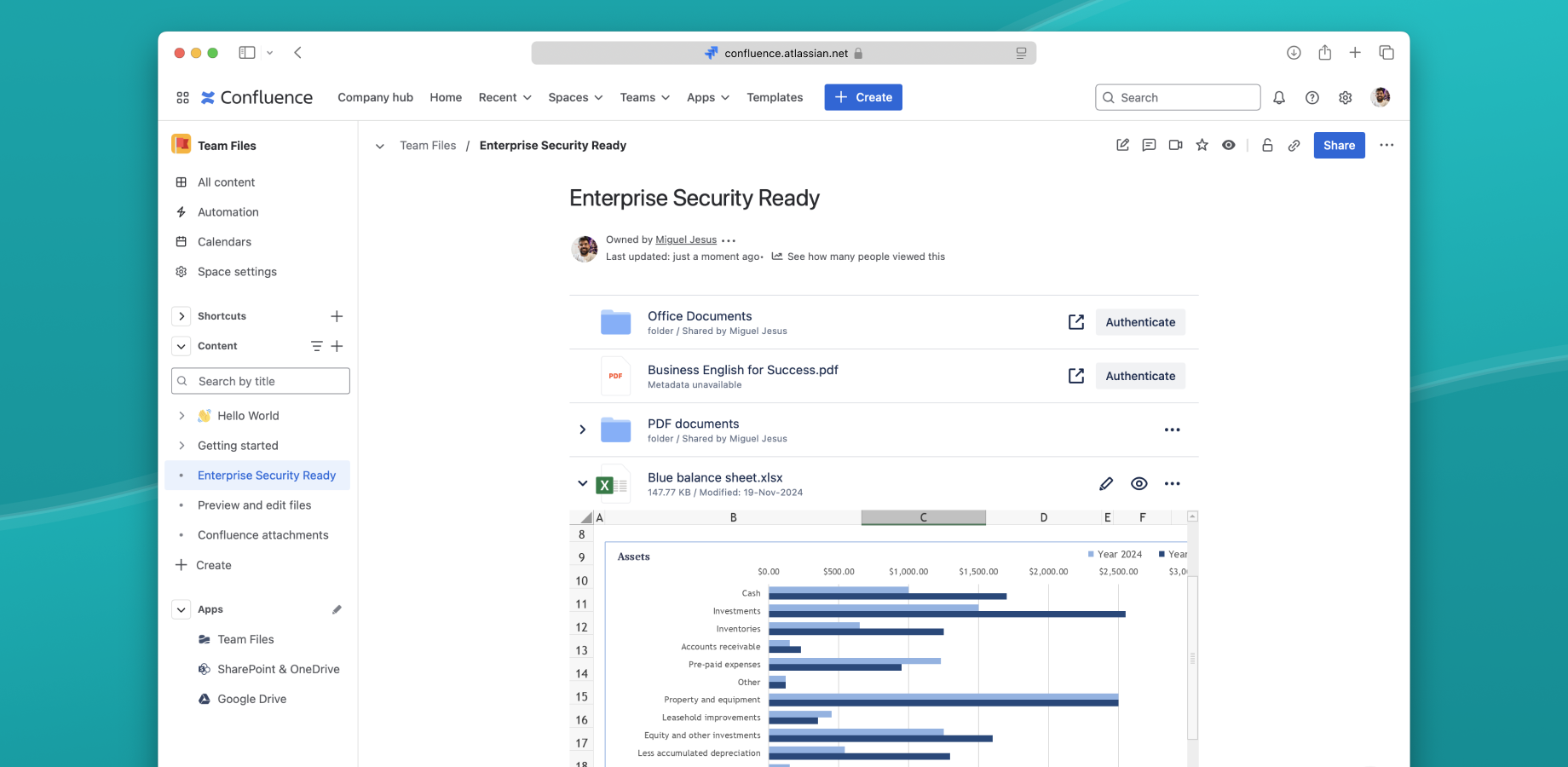Authenticate Business English for Success.pdf
Image resolution: width=1568 pixels, height=767 pixels.
click(1139, 376)
